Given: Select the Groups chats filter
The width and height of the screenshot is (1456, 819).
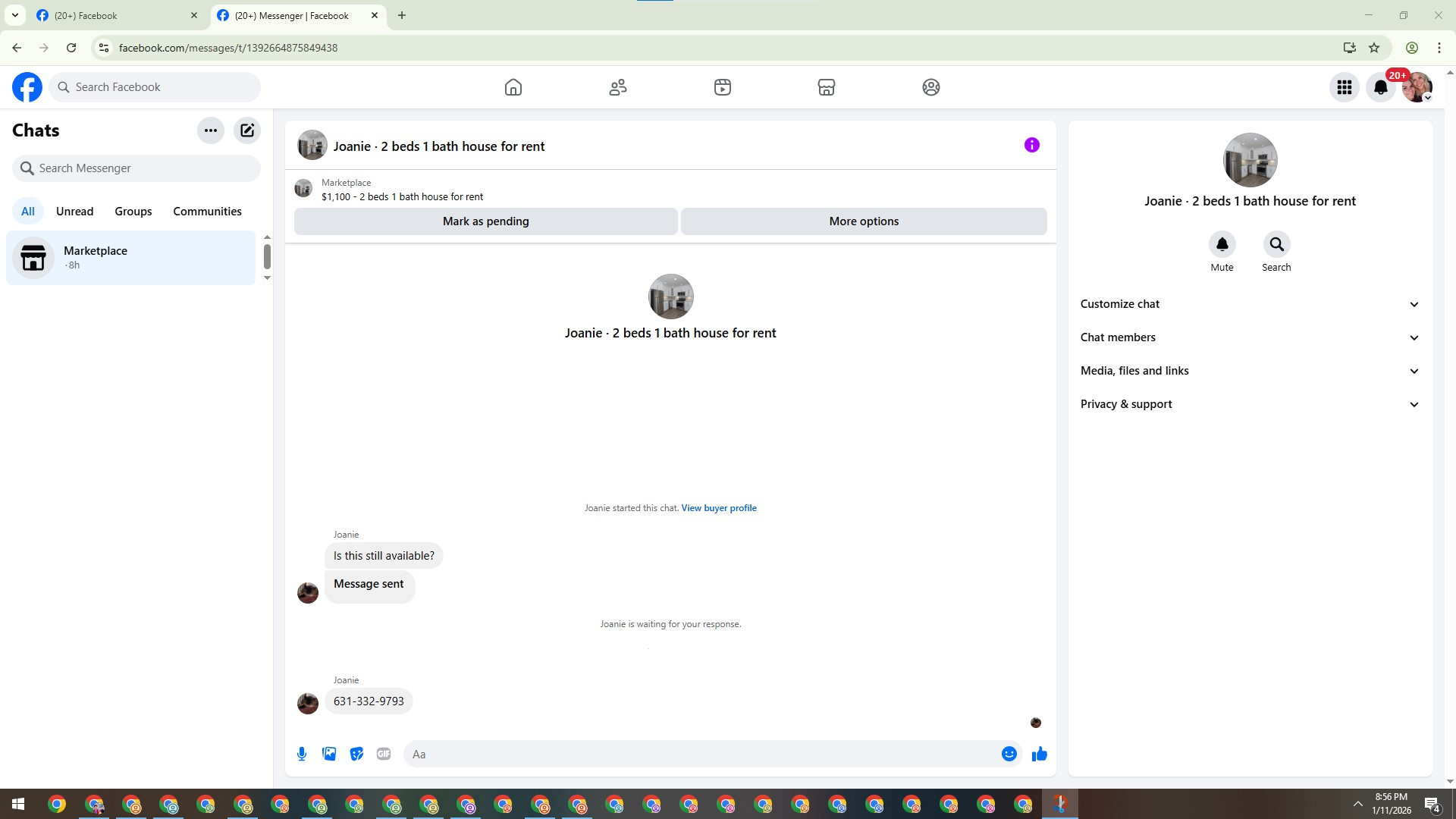Looking at the screenshot, I should 133,212.
